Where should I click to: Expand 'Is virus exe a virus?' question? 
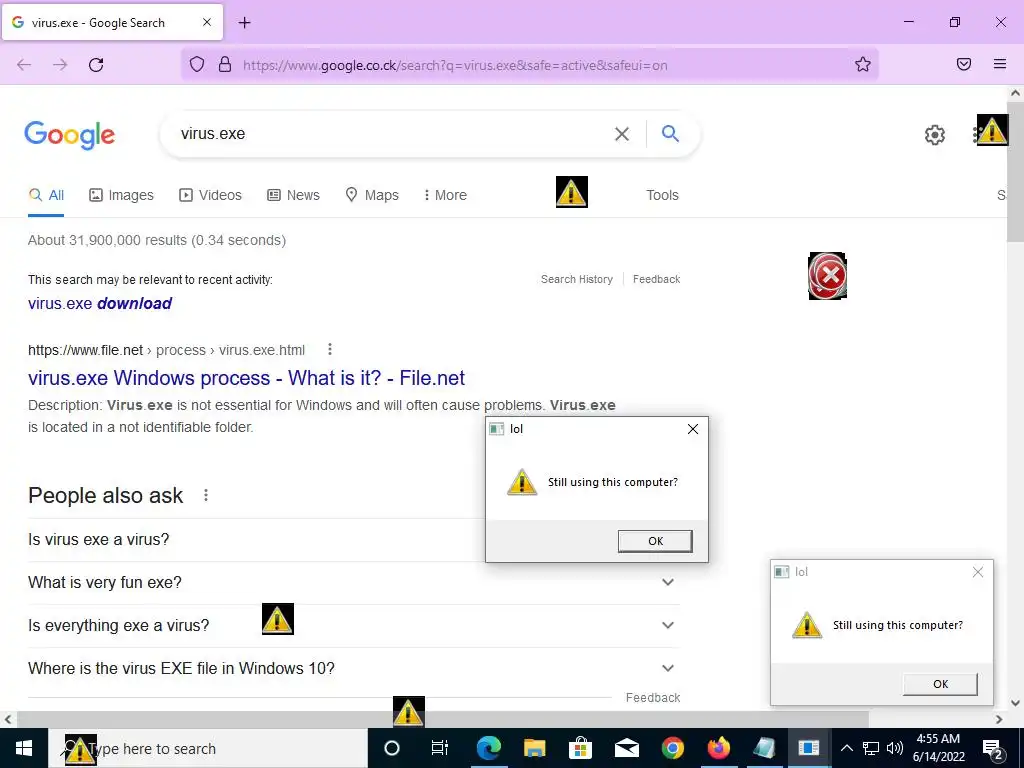coord(353,539)
